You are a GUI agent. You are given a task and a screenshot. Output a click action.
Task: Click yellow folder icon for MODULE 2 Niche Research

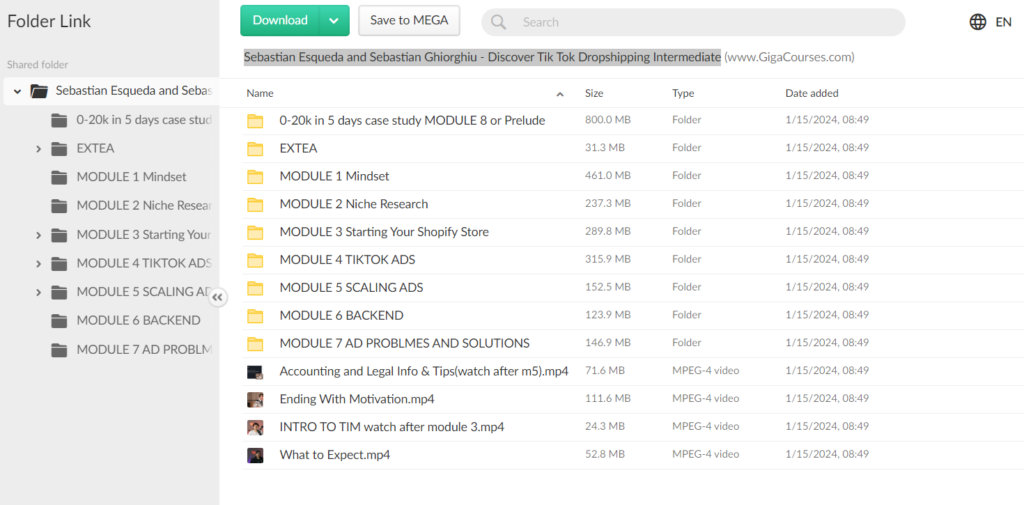click(255, 204)
